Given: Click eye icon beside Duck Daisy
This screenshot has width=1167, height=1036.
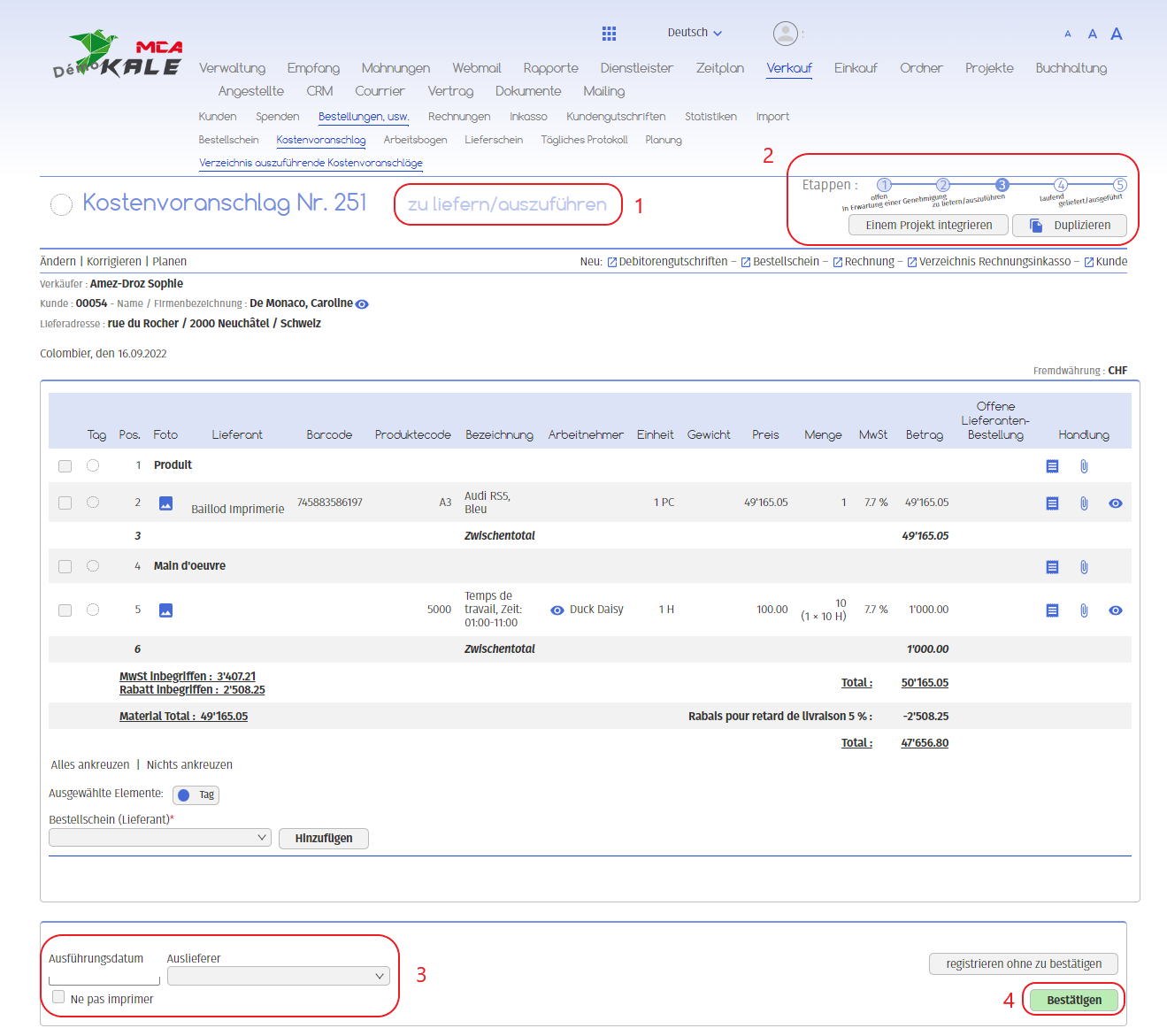Looking at the screenshot, I should pos(557,610).
